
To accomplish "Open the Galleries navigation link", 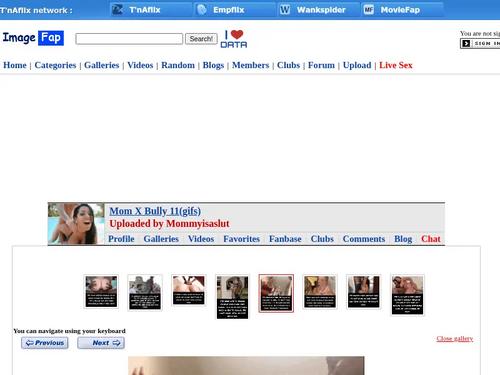I will click(x=102, y=65).
